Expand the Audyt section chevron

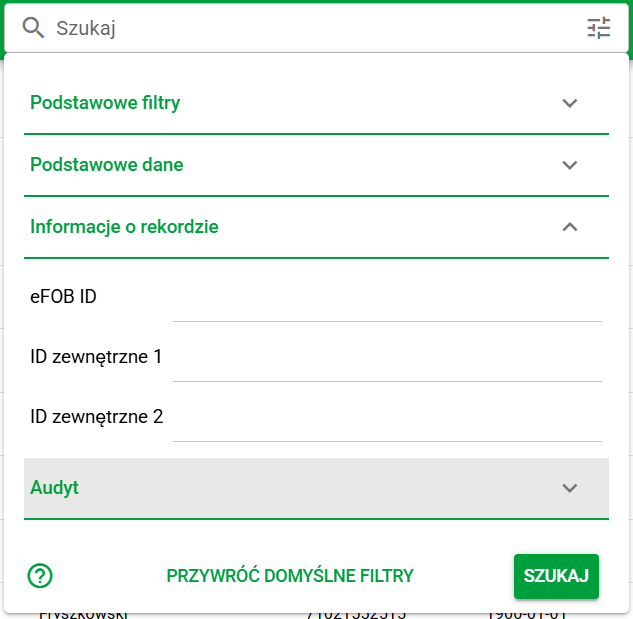click(570, 488)
